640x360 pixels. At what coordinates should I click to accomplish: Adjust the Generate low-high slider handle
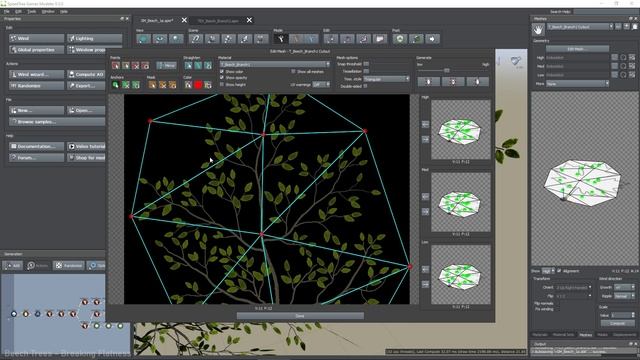click(x=447, y=71)
